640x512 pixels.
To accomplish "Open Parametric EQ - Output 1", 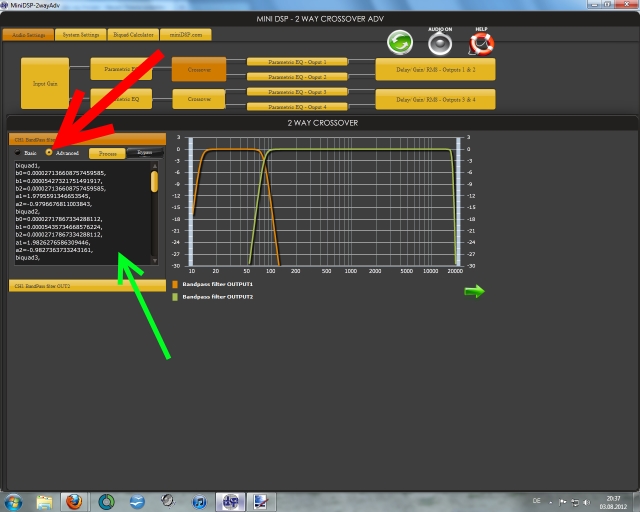I will click(297, 62).
